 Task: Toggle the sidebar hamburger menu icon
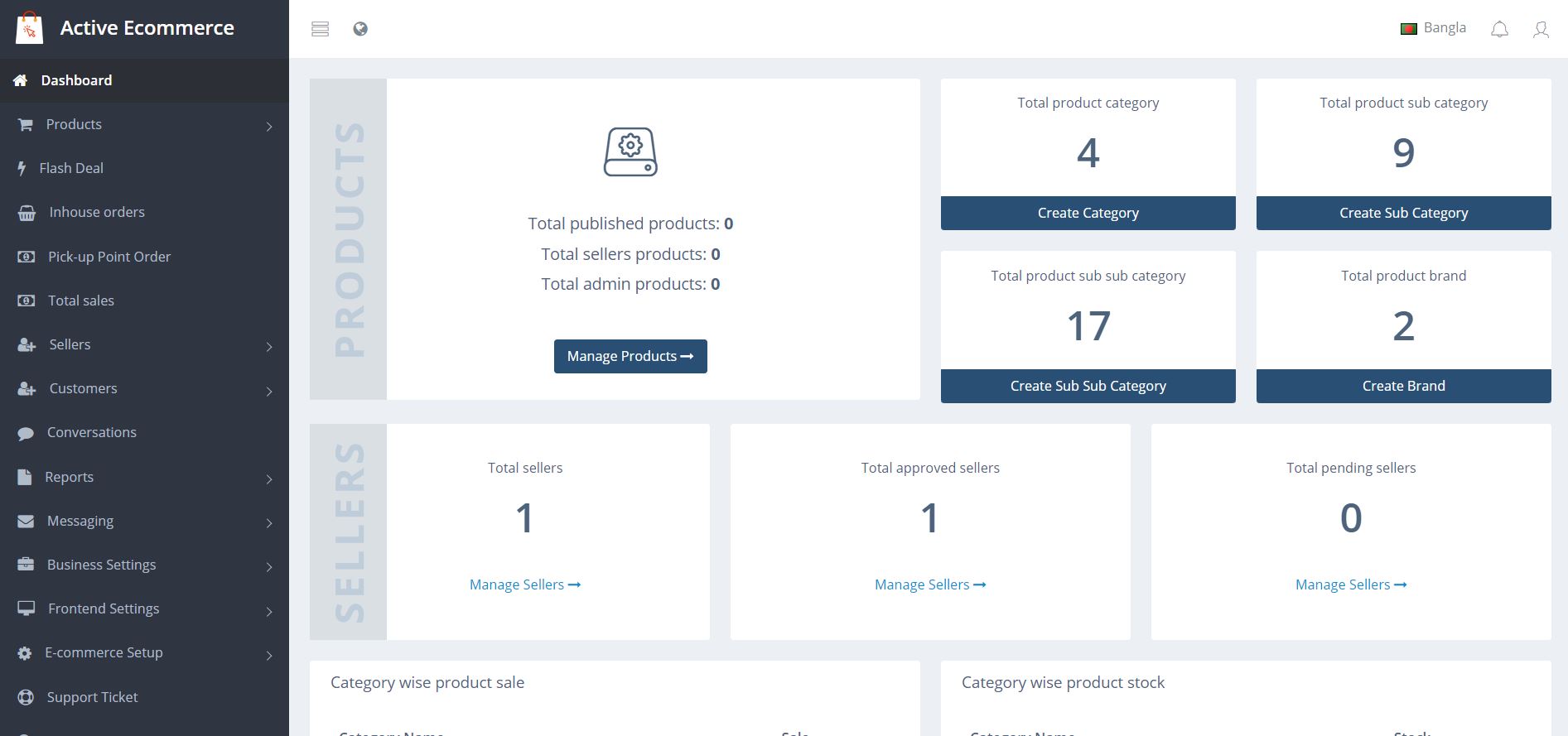[x=321, y=29]
